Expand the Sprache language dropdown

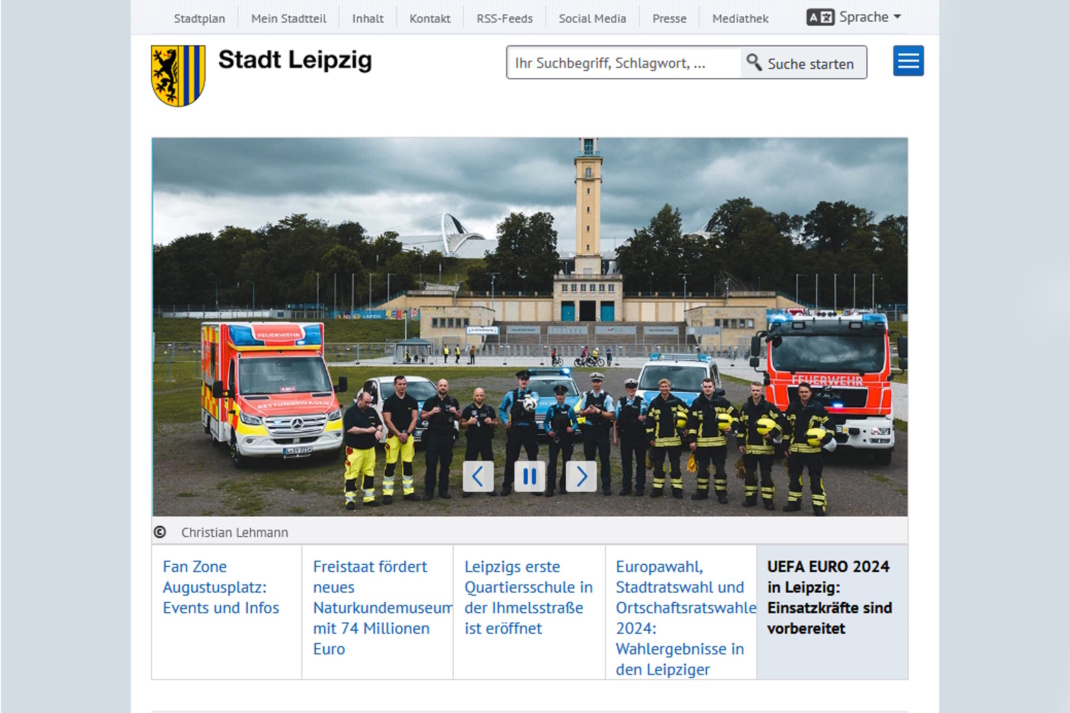click(x=870, y=17)
